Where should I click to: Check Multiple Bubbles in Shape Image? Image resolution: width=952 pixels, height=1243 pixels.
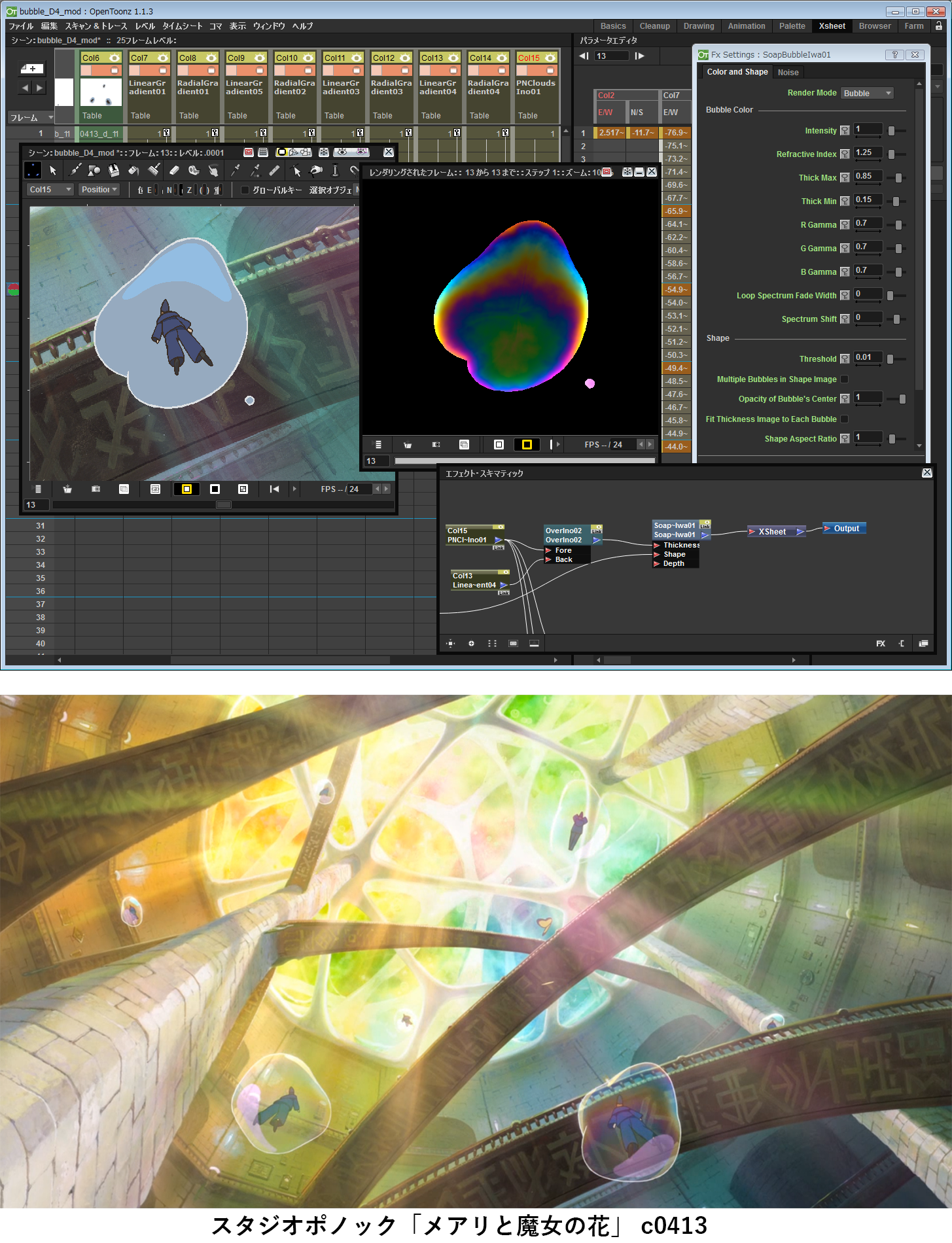845,379
